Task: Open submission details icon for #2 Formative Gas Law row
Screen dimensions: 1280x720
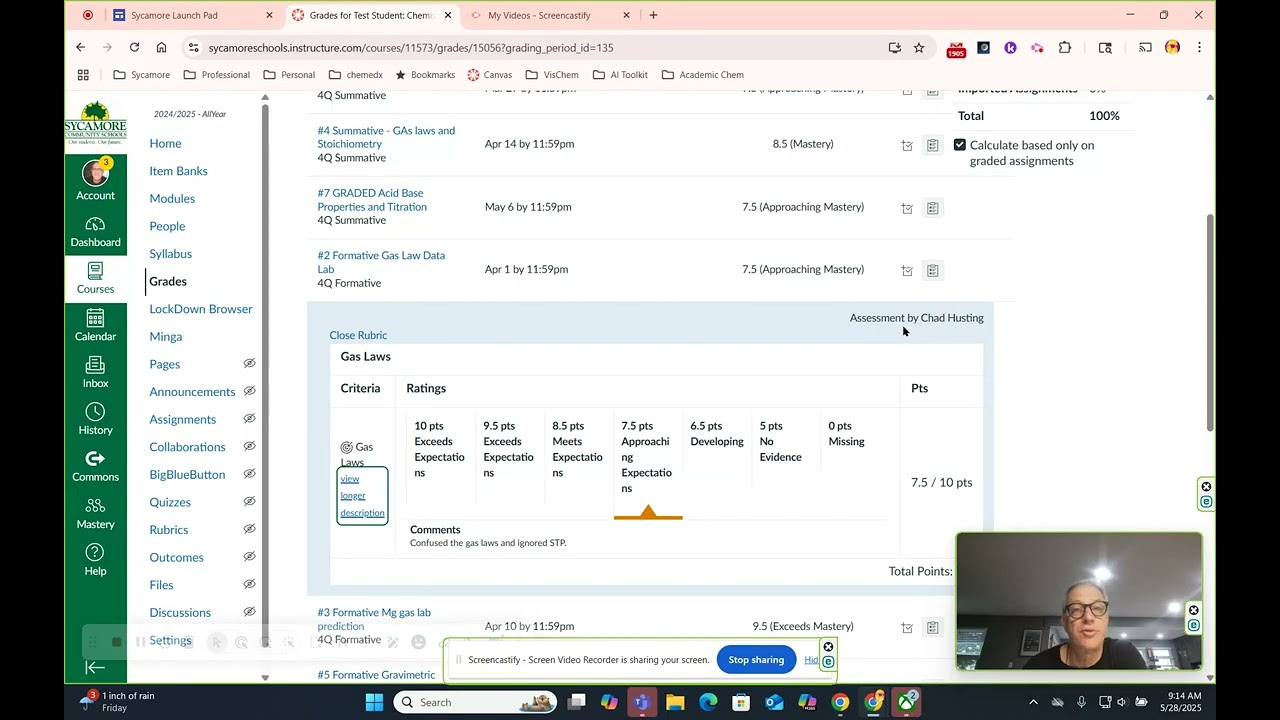Action: tap(907, 270)
